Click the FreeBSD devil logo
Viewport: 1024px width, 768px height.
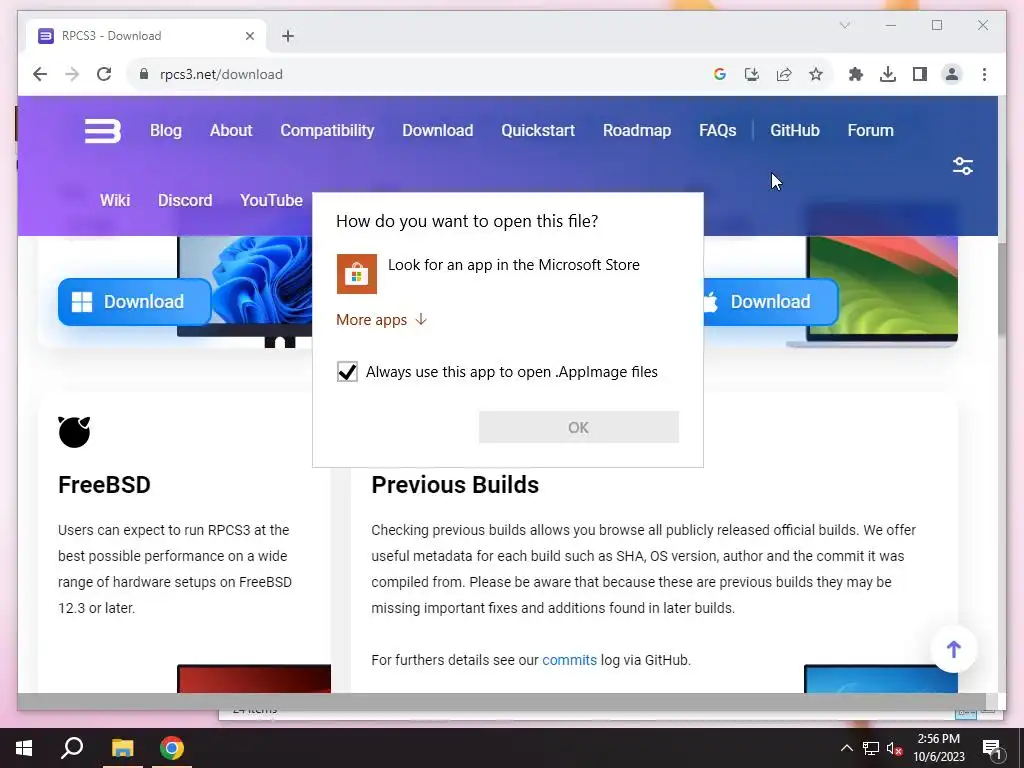point(74,432)
